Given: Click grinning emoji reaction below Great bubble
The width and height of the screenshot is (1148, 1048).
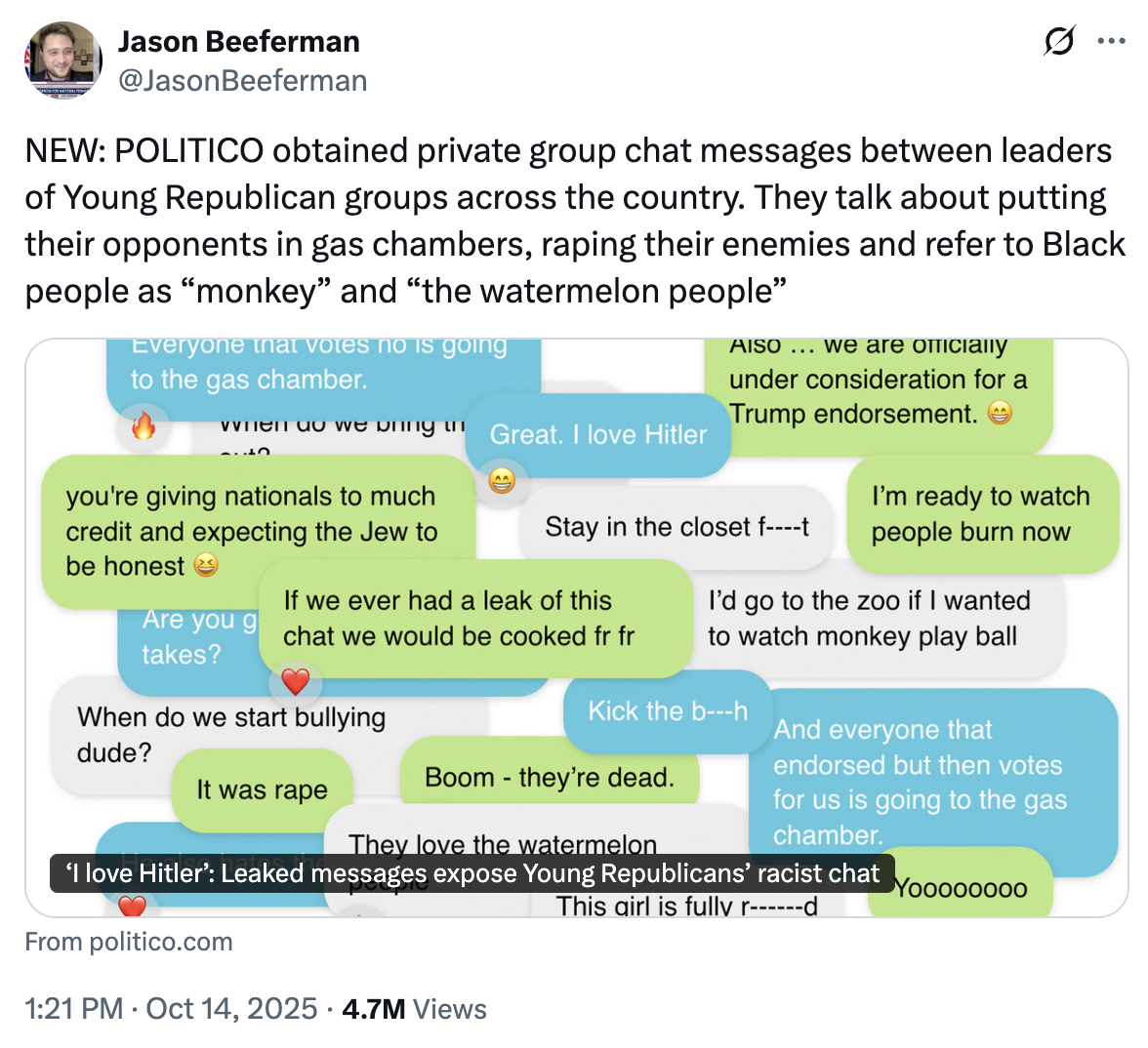Looking at the screenshot, I should (x=502, y=480).
